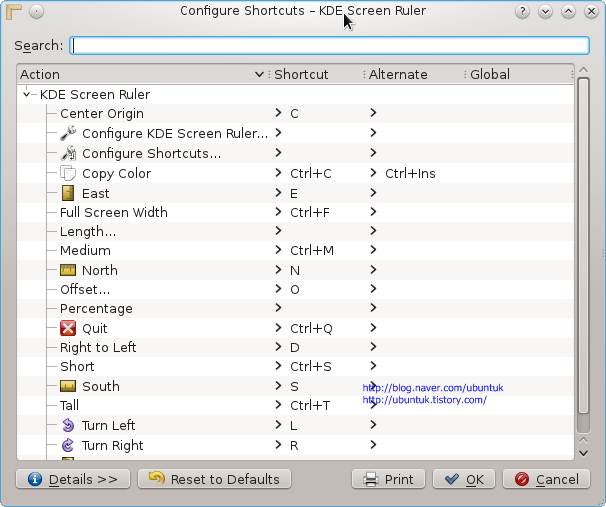Viewport: 606px width, 507px height.
Task: Click Reset to Defaults button
Action: 214,479
